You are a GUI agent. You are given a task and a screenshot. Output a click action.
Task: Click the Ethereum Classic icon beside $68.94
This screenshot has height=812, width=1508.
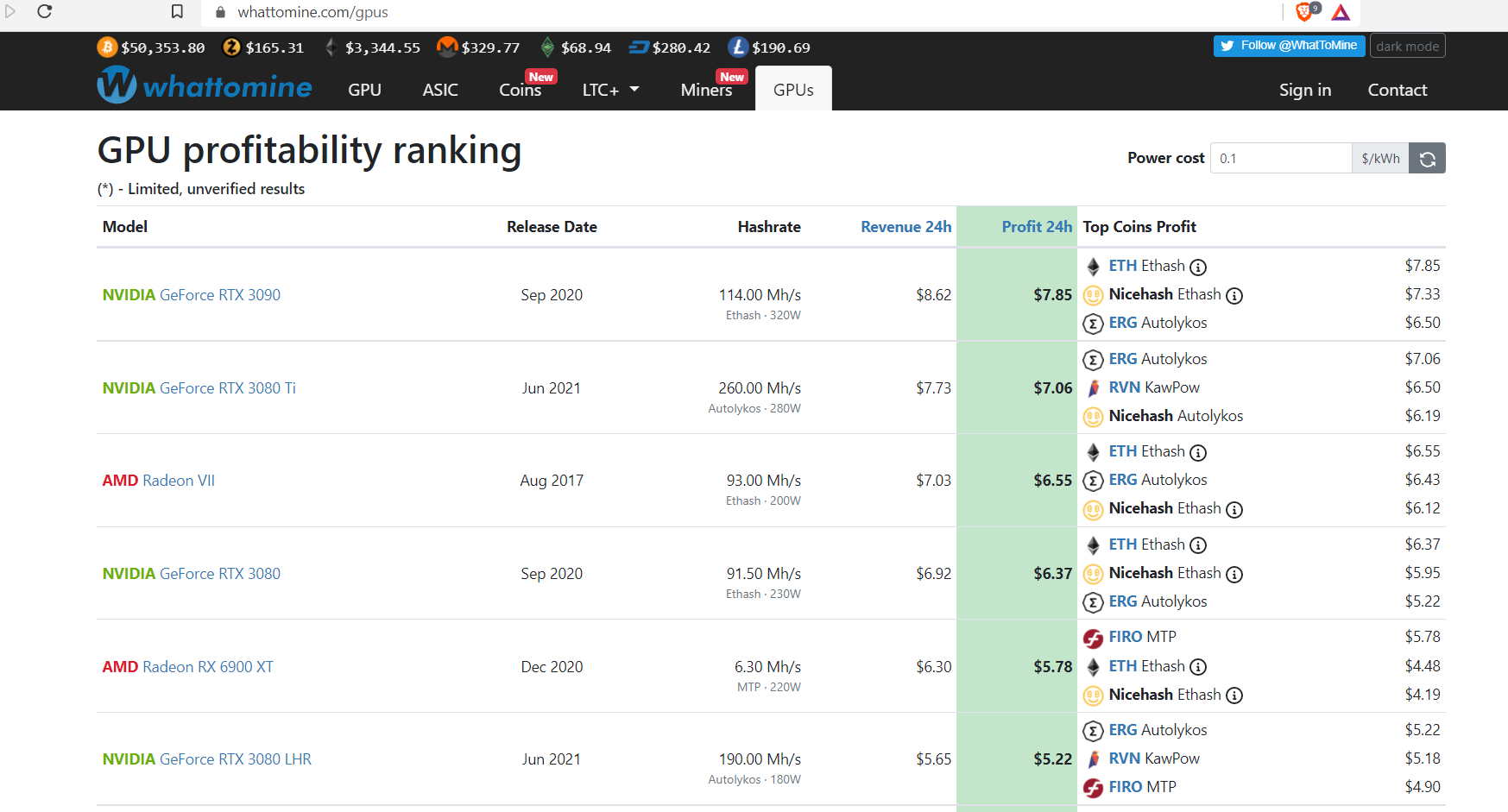click(x=547, y=47)
